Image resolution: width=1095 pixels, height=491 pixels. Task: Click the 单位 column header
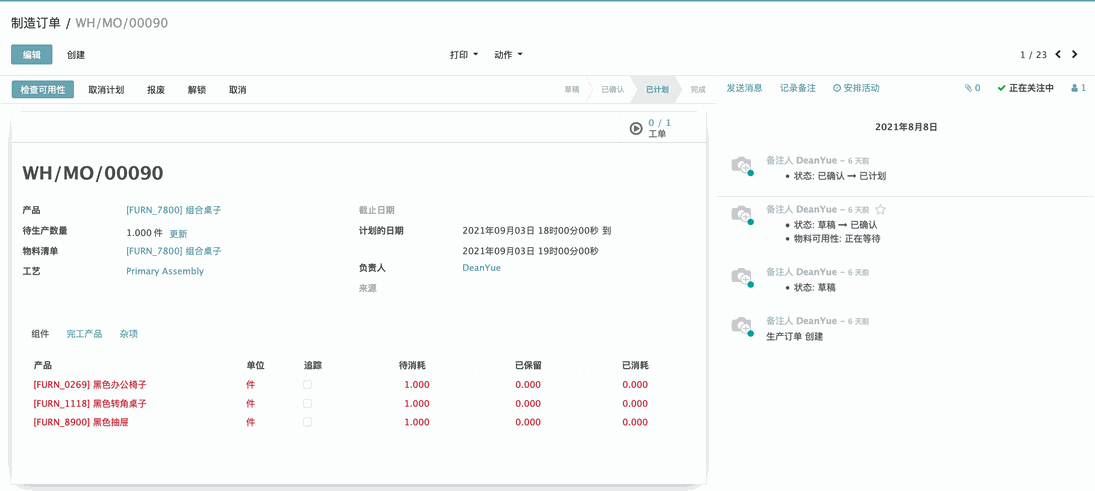tap(255, 365)
